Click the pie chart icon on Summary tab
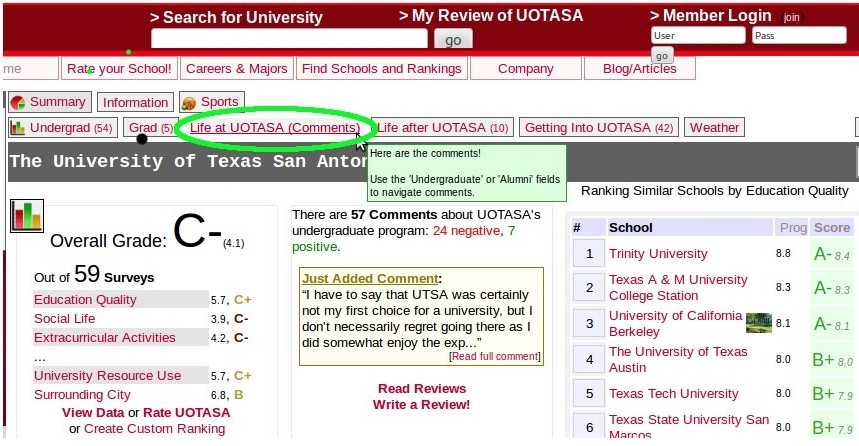The image size is (859, 446). click(18, 102)
